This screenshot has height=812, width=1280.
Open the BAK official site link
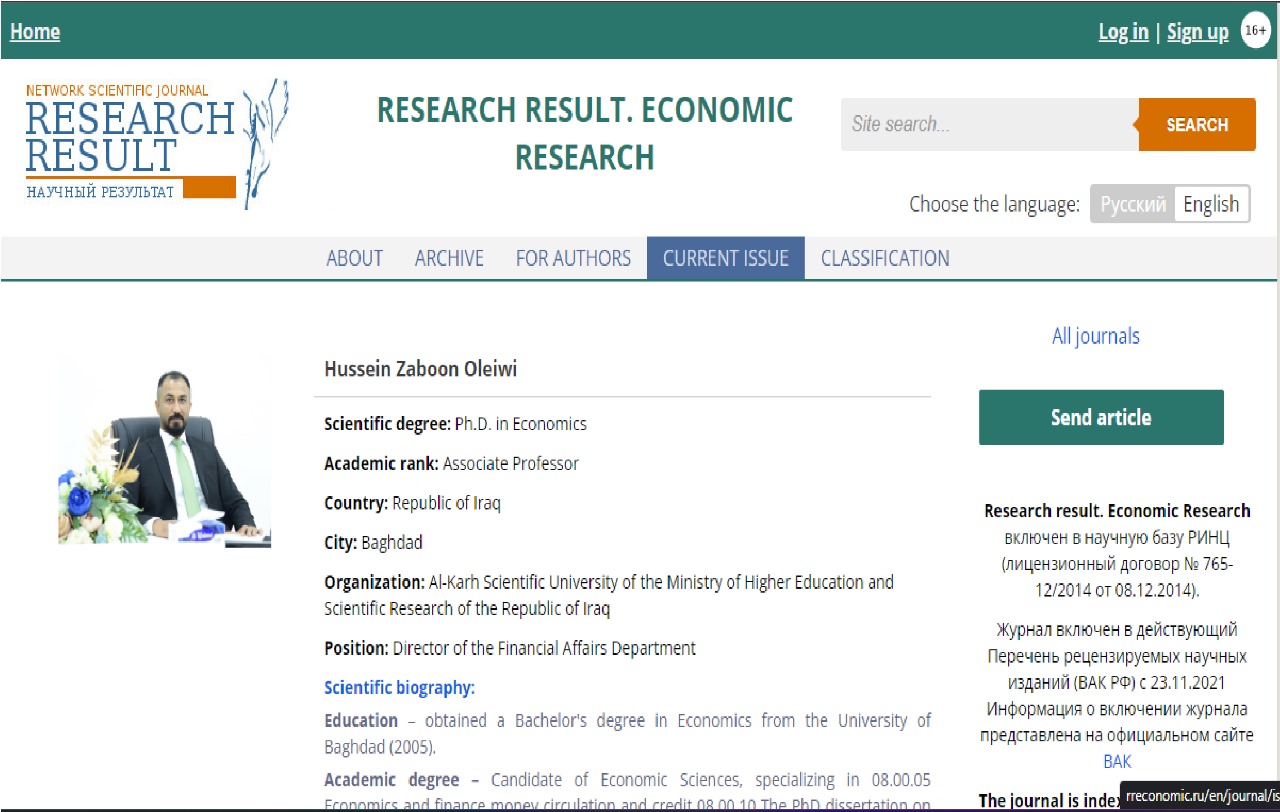(x=1116, y=761)
